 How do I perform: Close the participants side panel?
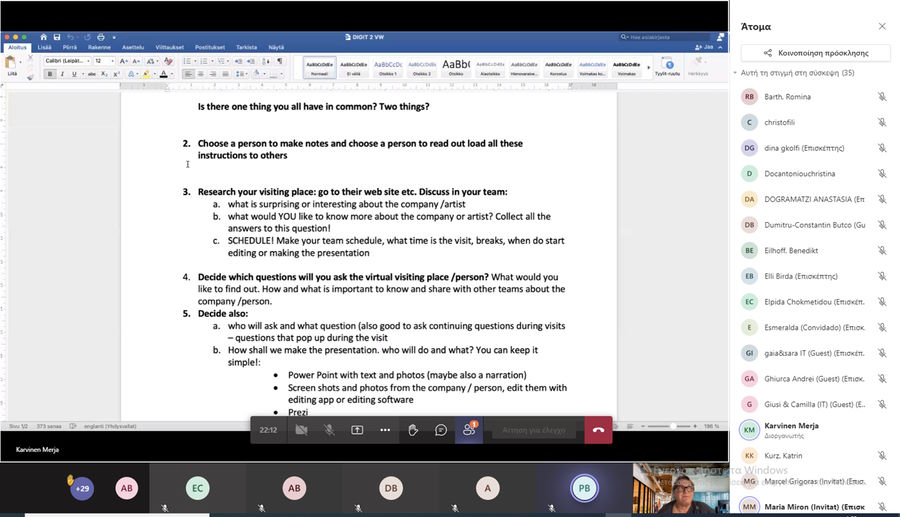point(882,26)
